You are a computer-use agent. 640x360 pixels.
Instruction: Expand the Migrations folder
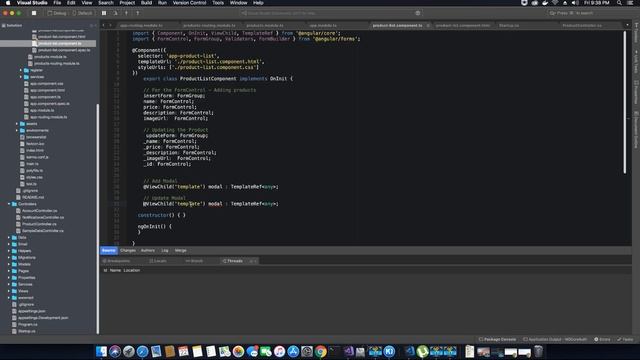point(9,258)
